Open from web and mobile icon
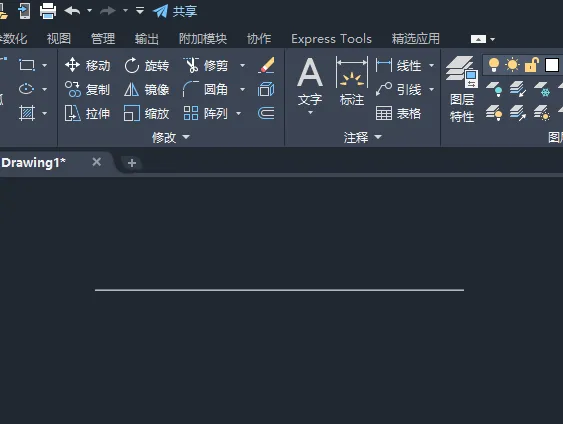The image size is (563, 424). (x=24, y=11)
